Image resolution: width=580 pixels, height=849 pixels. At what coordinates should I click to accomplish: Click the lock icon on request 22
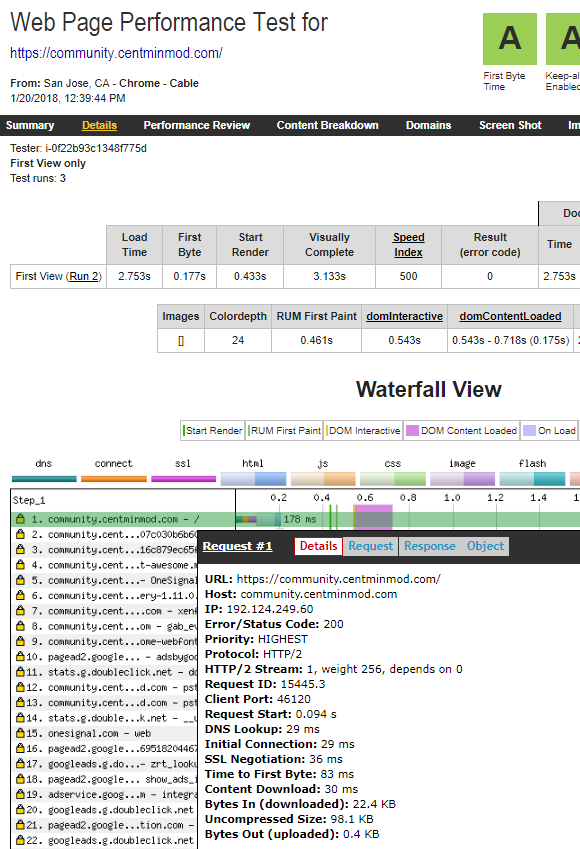click(20, 840)
